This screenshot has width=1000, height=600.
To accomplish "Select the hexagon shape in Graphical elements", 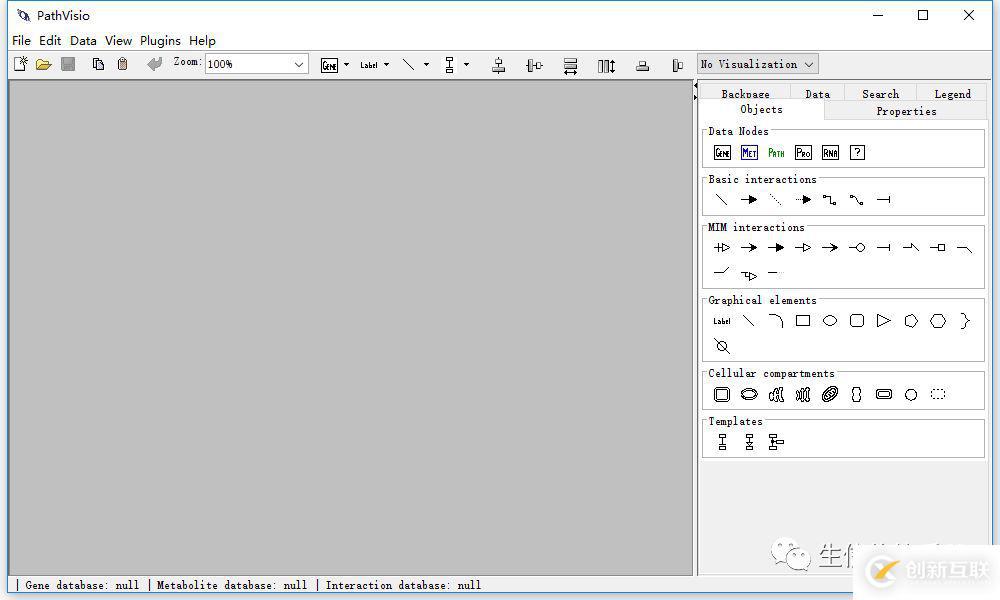I will [x=938, y=321].
